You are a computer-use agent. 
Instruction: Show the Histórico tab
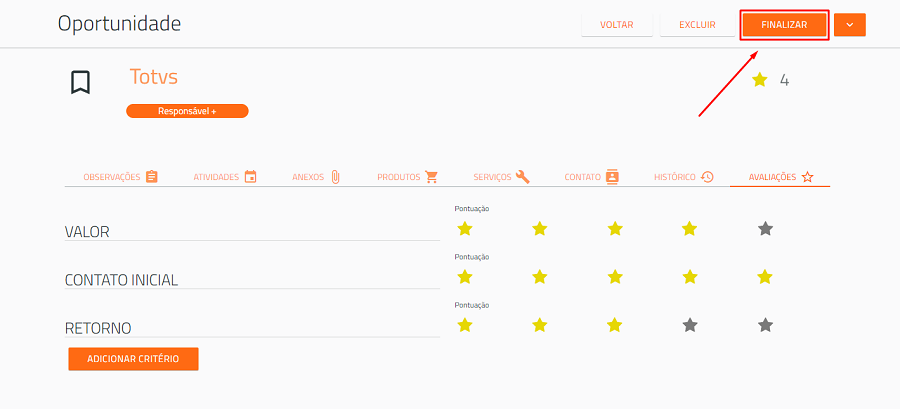[x=684, y=177]
